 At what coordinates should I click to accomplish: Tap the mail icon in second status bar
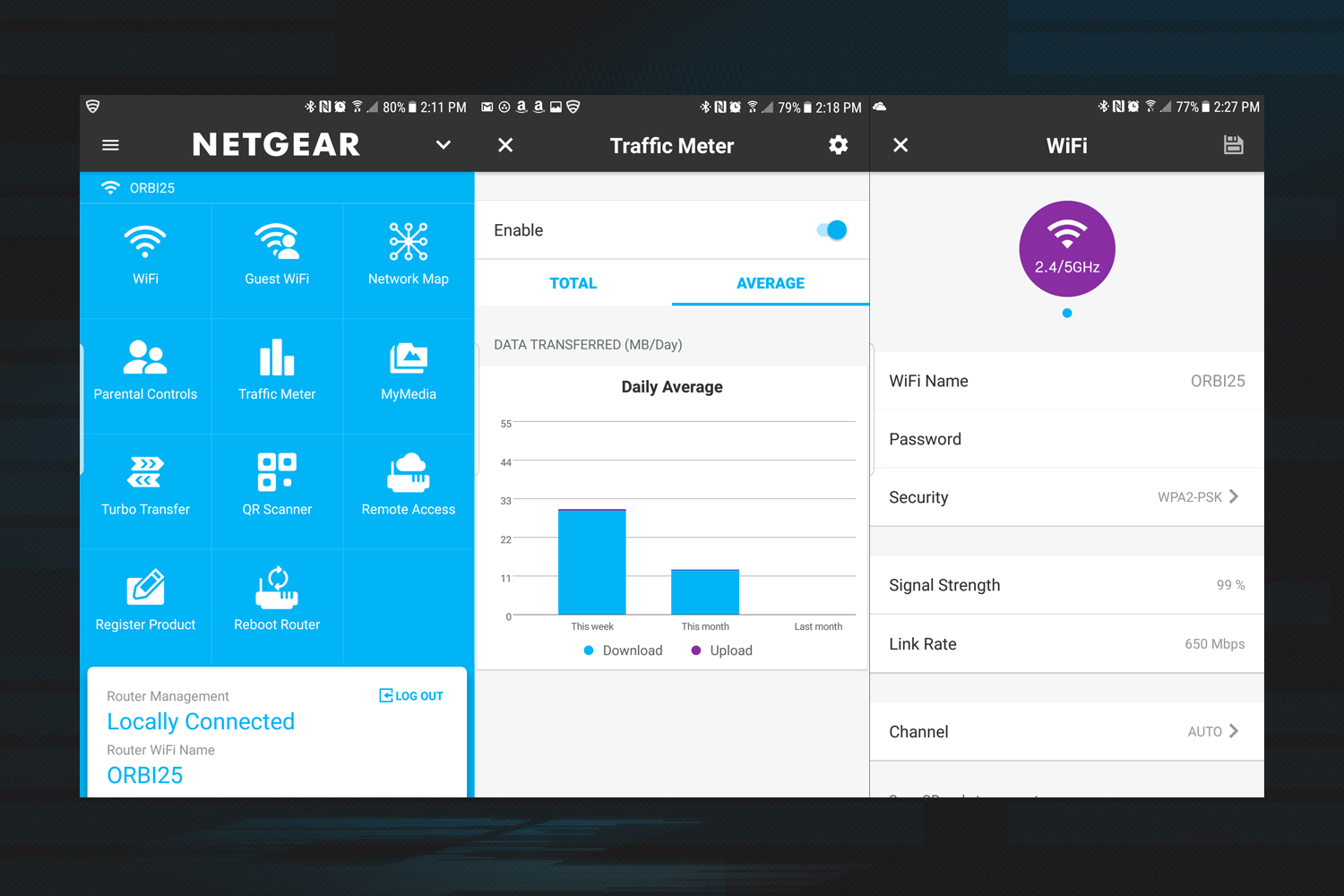click(x=487, y=108)
